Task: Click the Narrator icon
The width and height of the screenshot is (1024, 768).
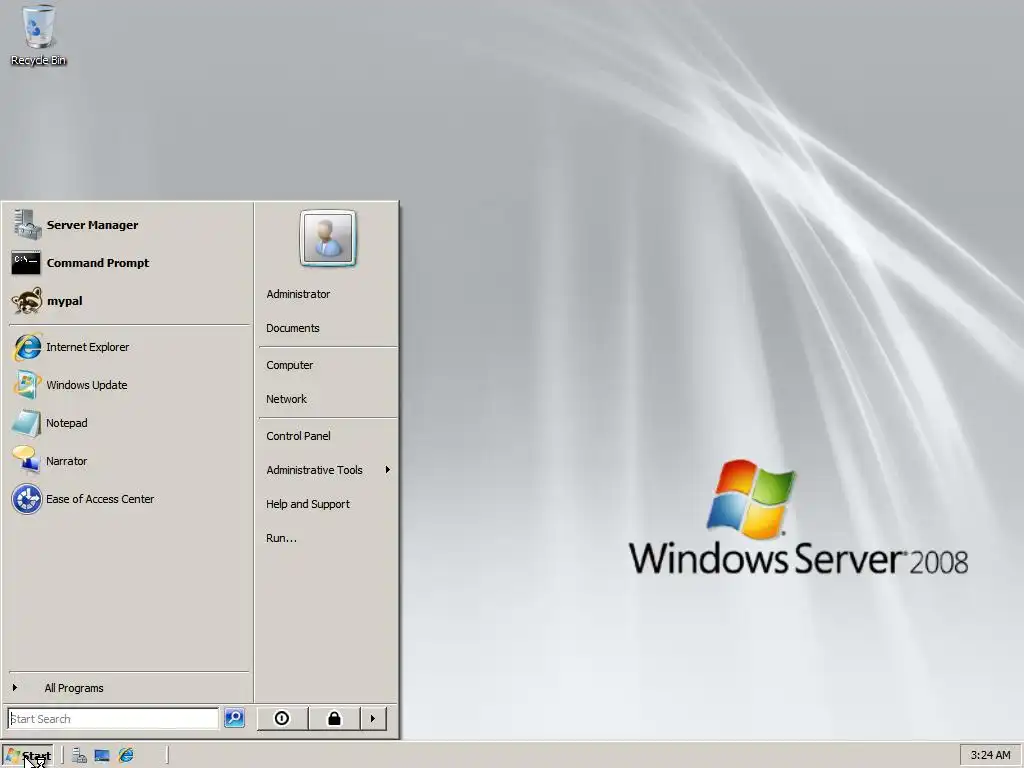Action: (x=27, y=460)
